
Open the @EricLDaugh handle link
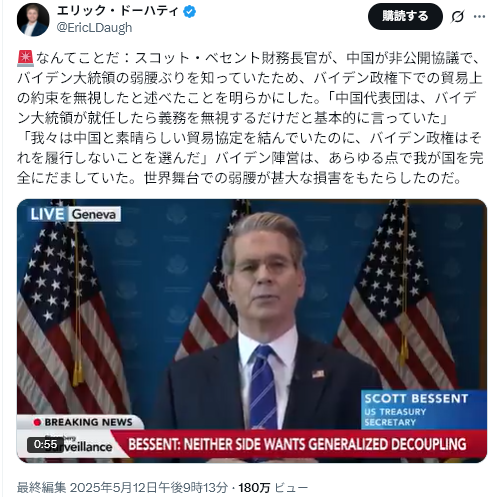(x=94, y=28)
